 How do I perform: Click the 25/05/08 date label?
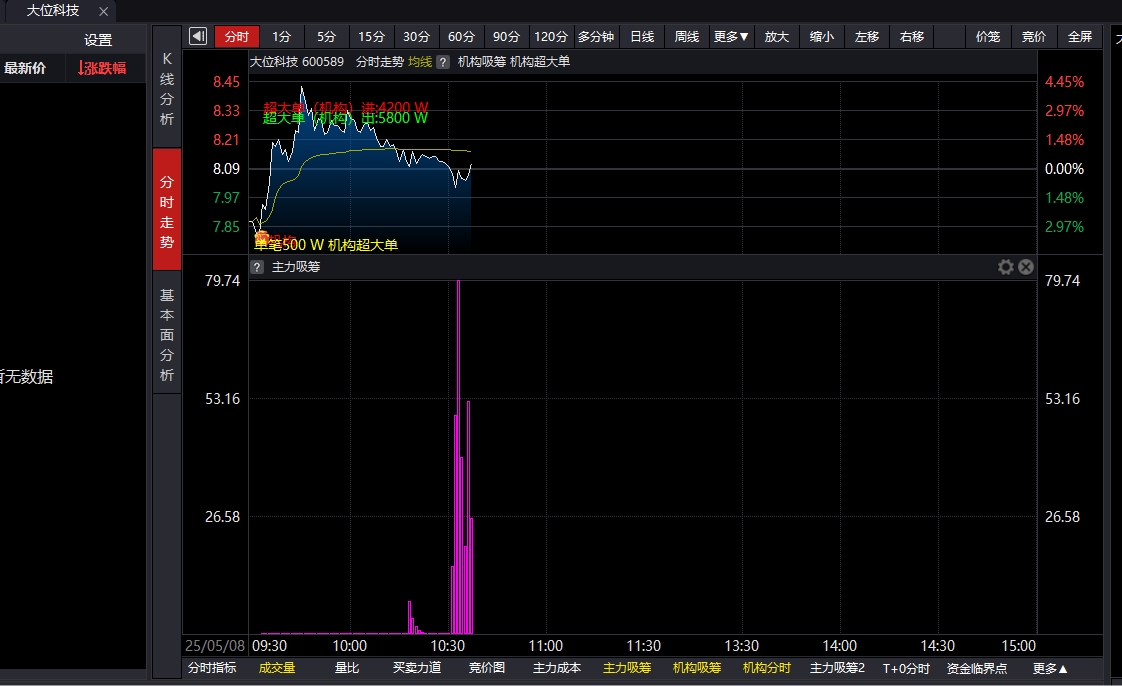tap(215, 646)
